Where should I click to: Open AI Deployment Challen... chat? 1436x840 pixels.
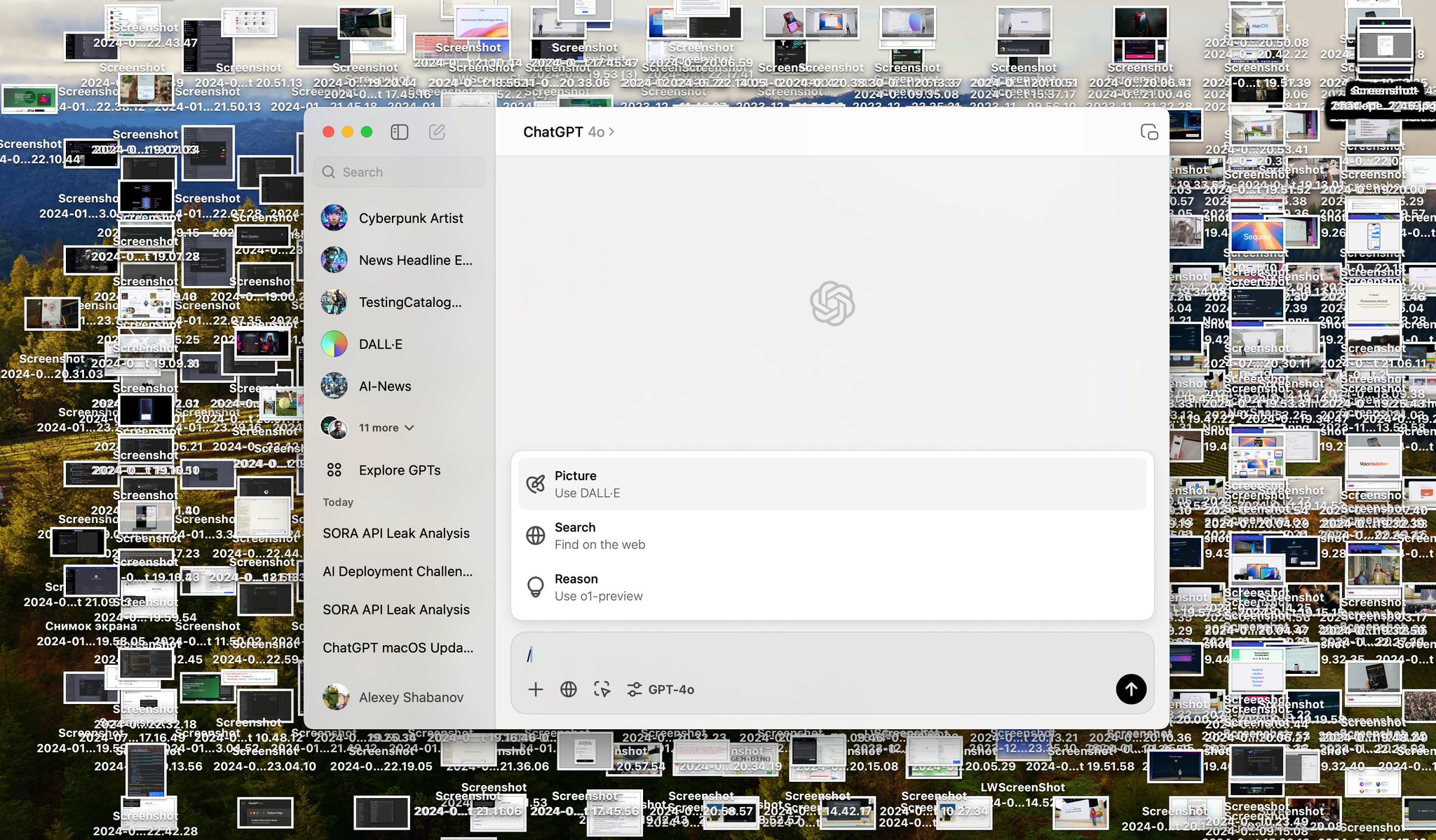click(399, 571)
